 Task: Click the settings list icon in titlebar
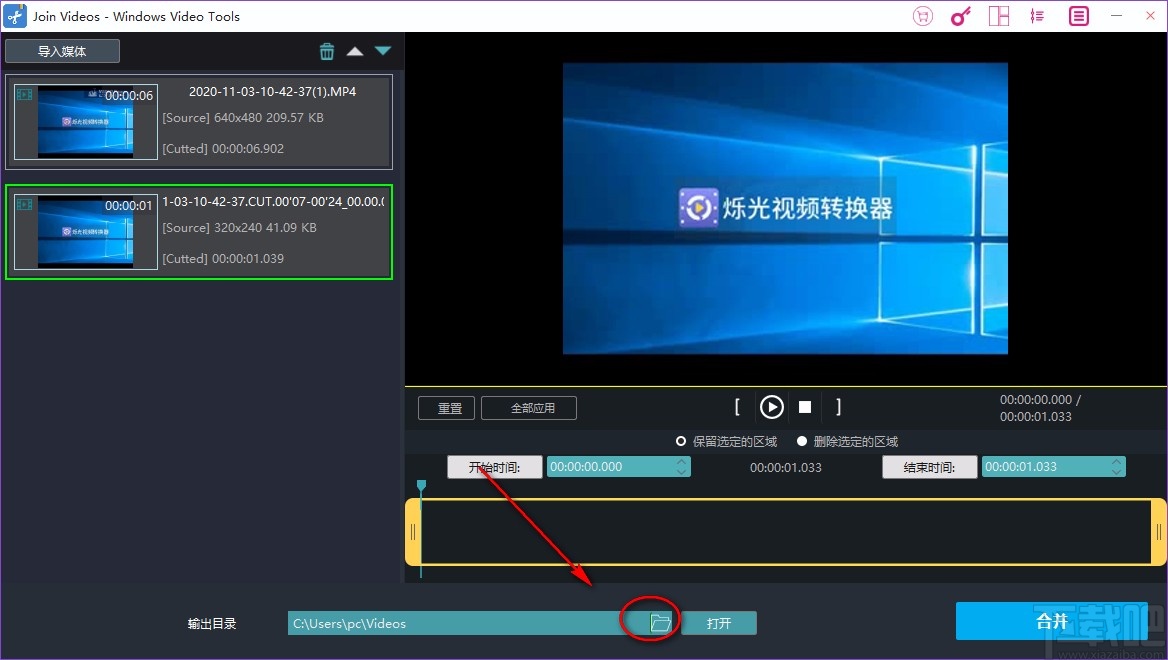pos(1037,15)
